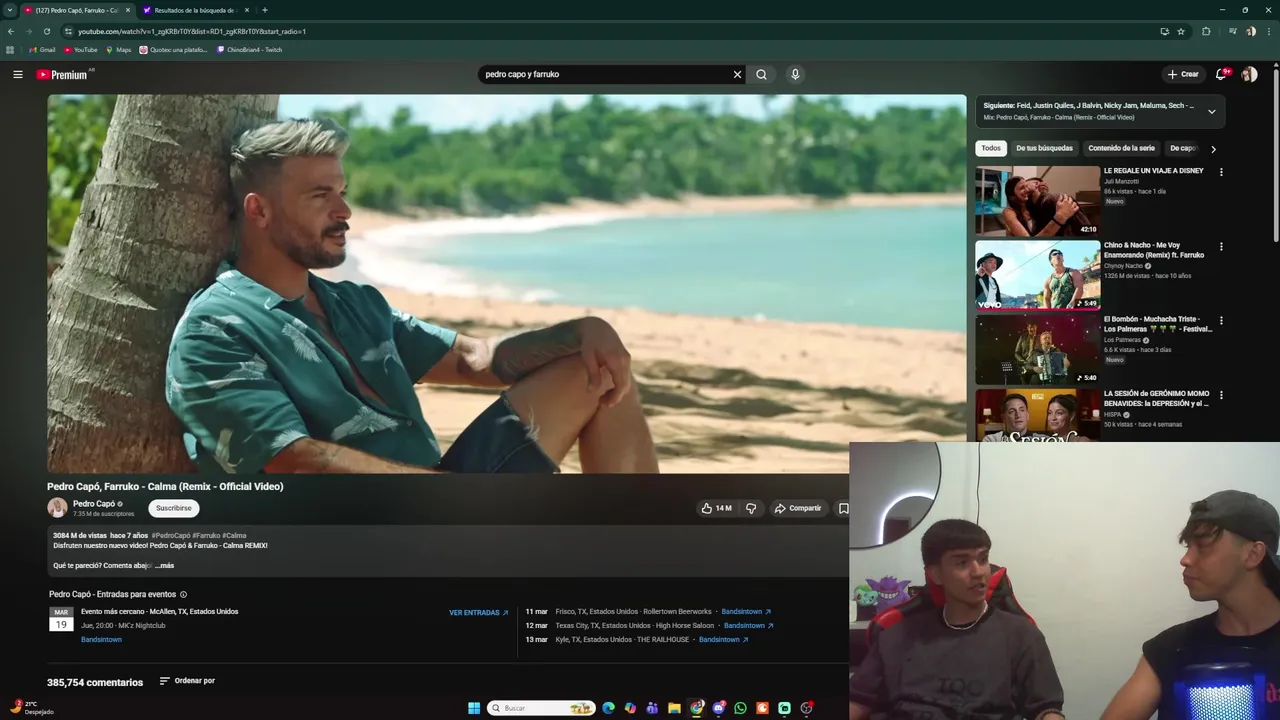Open options menu for El Bombón video
This screenshot has height=720, width=1280.
pyautogui.click(x=1220, y=321)
